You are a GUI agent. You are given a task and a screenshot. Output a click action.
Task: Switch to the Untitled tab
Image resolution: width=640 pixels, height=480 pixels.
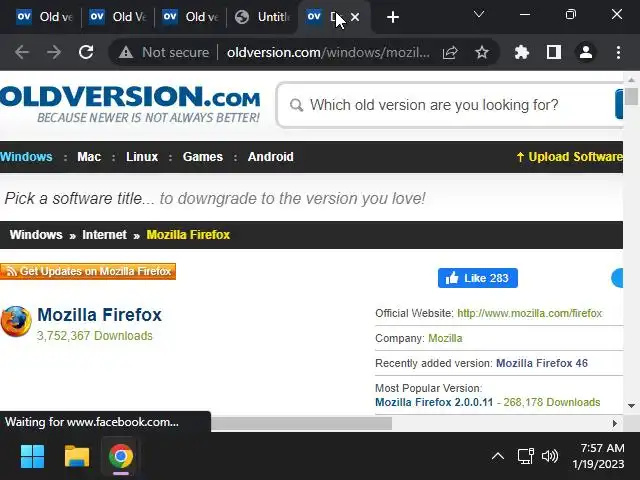[262, 17]
